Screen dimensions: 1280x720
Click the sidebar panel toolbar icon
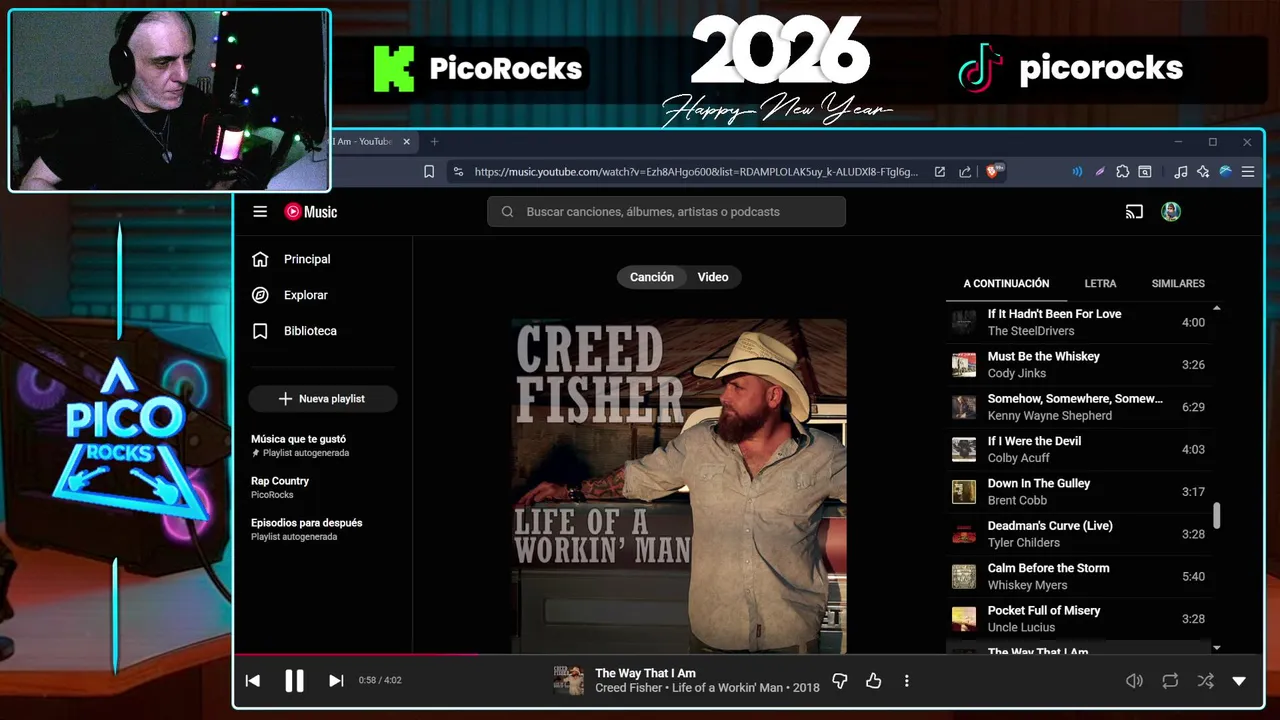(1145, 172)
